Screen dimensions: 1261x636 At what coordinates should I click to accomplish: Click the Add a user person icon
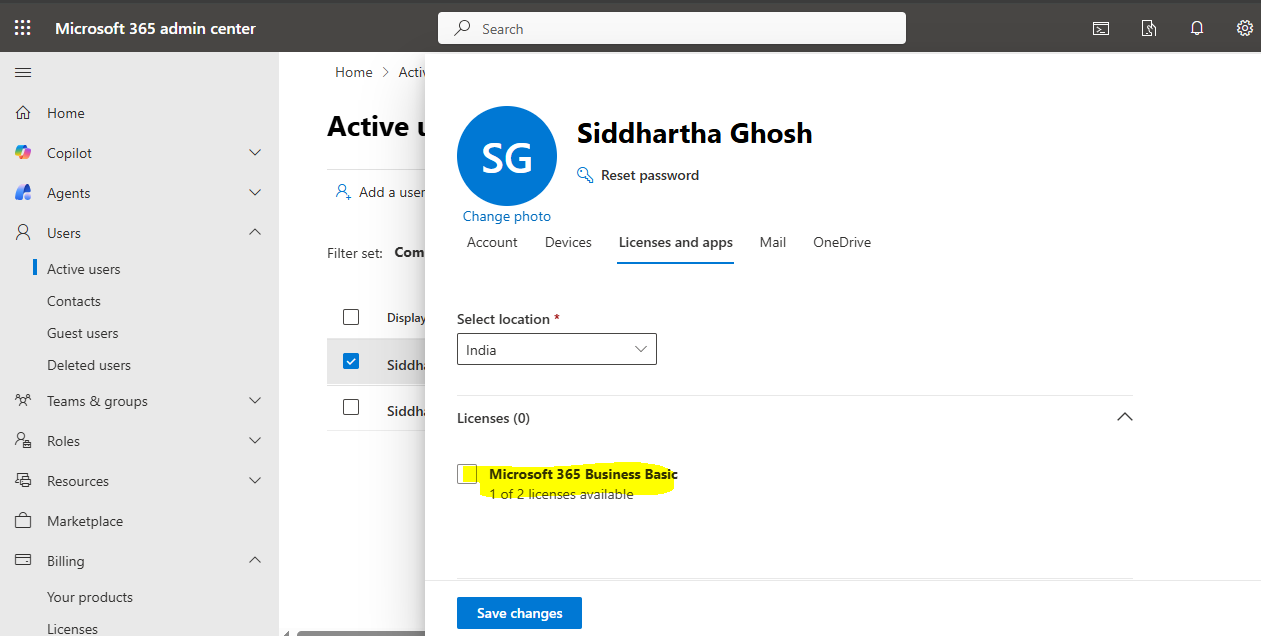343,192
